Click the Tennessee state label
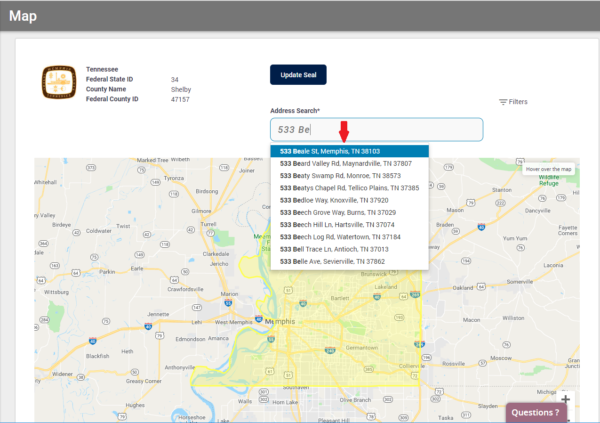Viewport: 600px width, 423px height. click(102, 69)
